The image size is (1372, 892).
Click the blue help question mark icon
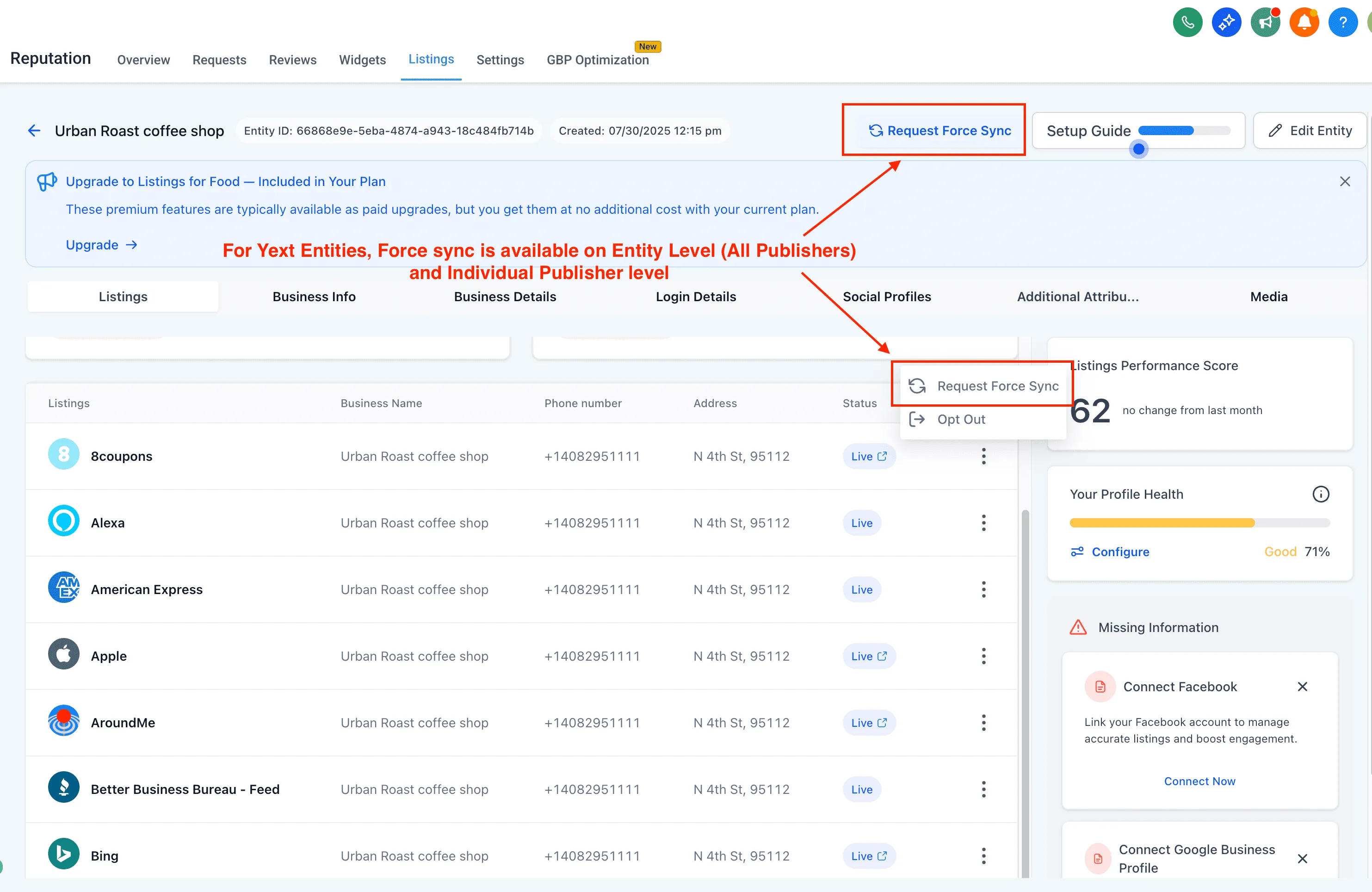coord(1342,23)
